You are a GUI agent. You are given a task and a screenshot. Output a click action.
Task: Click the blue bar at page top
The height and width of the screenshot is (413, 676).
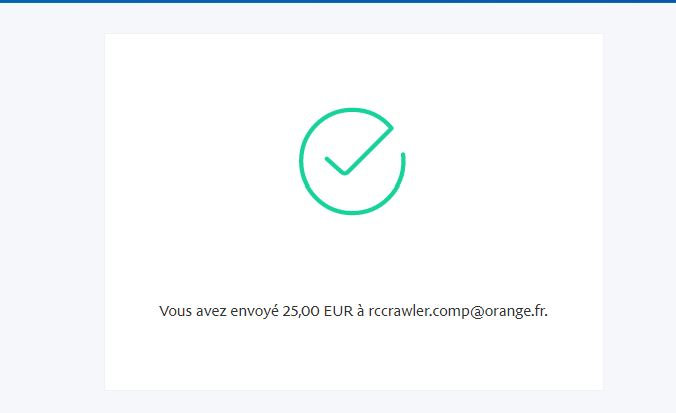tap(338, 1)
